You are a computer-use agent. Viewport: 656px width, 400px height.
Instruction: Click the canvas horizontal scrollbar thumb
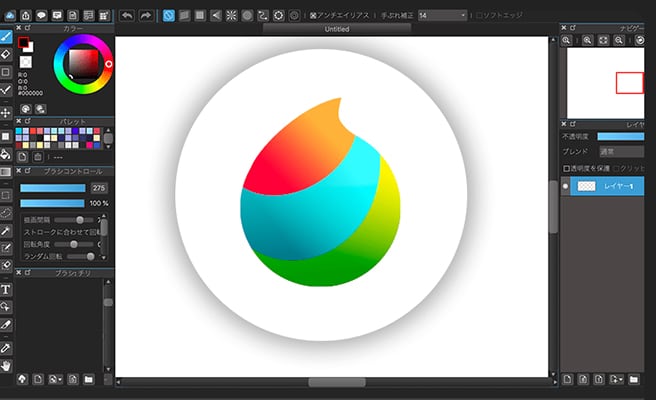pos(337,382)
